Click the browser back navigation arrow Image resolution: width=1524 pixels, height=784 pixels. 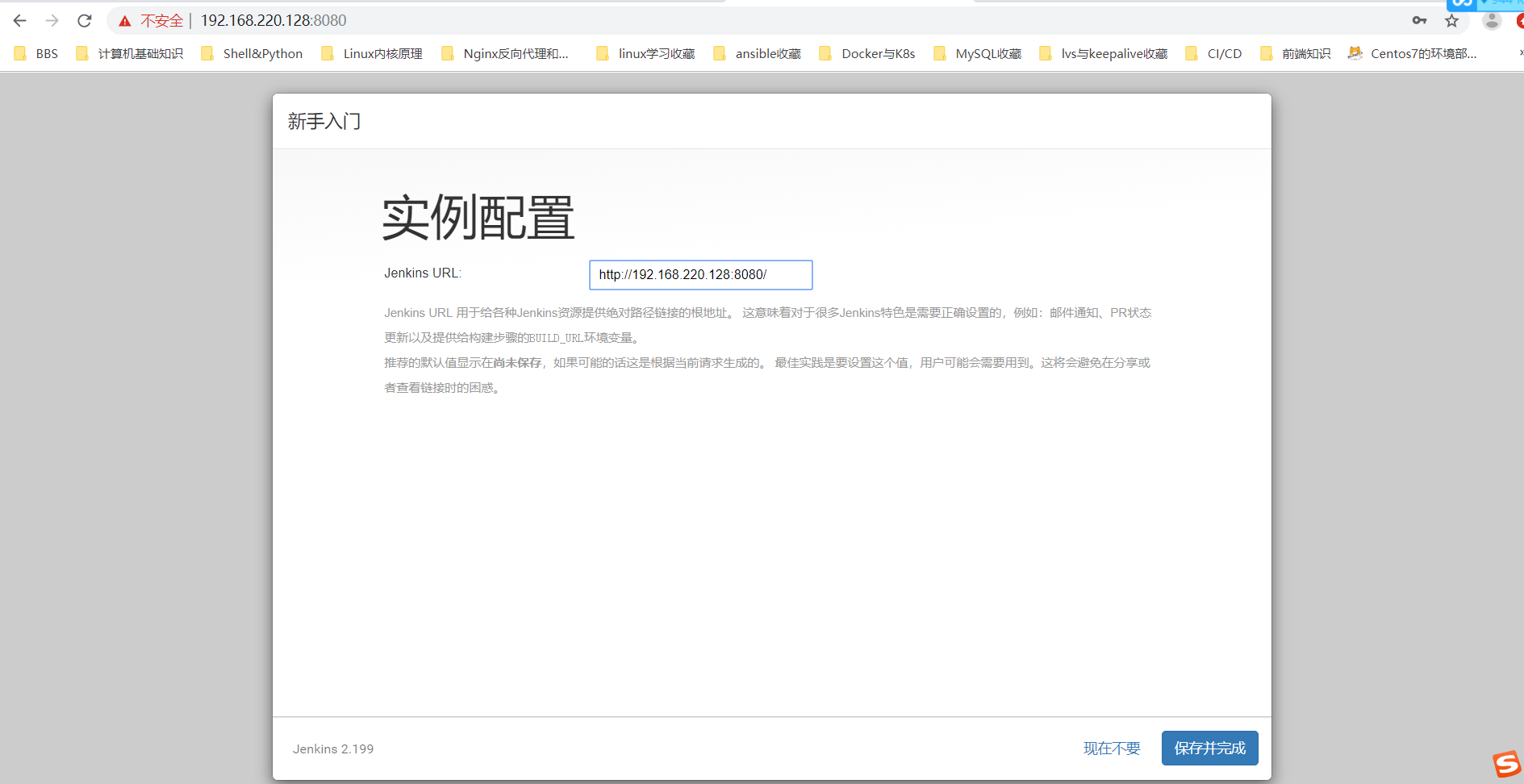tap(19, 20)
